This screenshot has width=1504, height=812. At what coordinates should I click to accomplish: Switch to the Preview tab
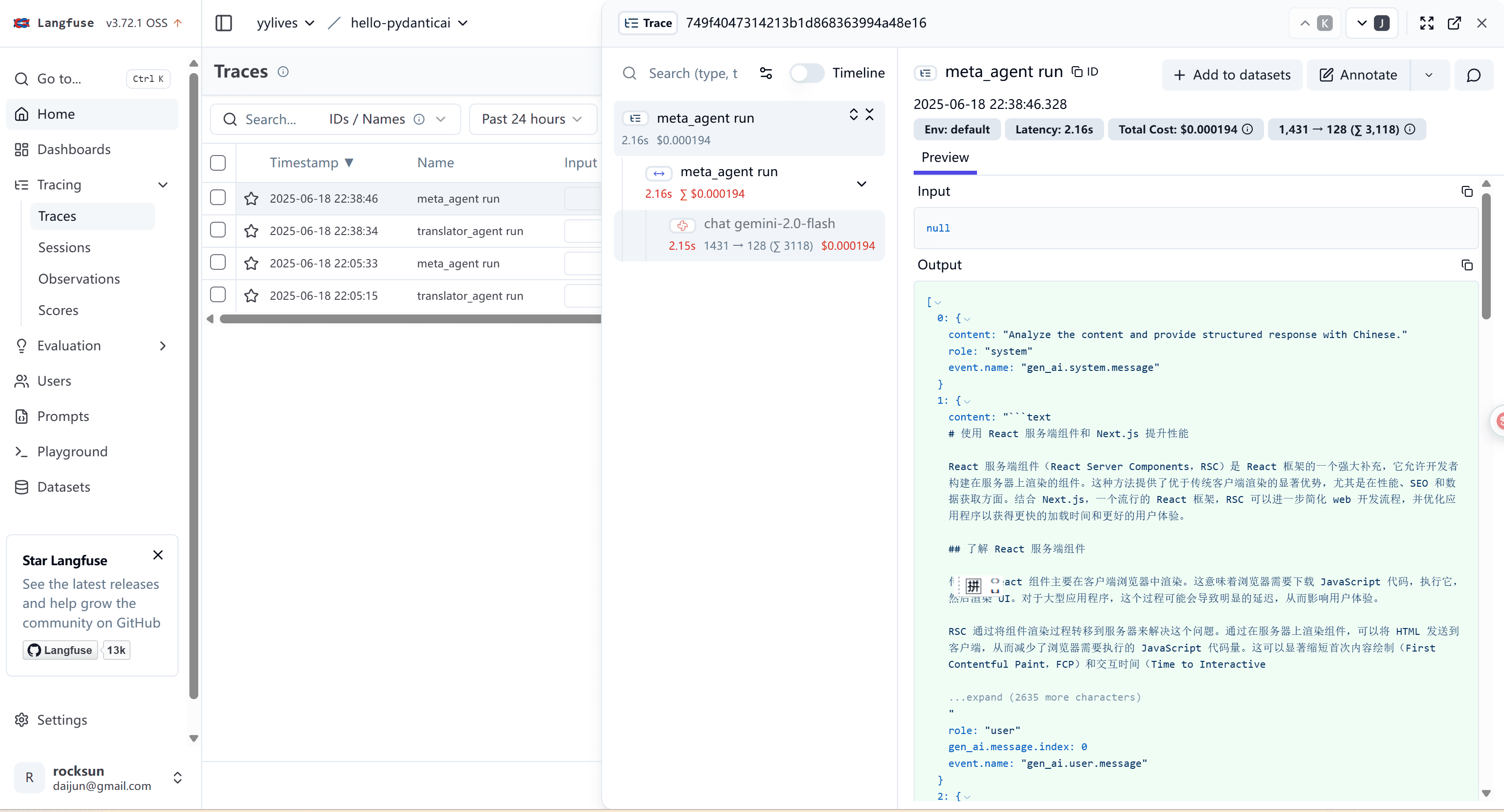pos(945,157)
